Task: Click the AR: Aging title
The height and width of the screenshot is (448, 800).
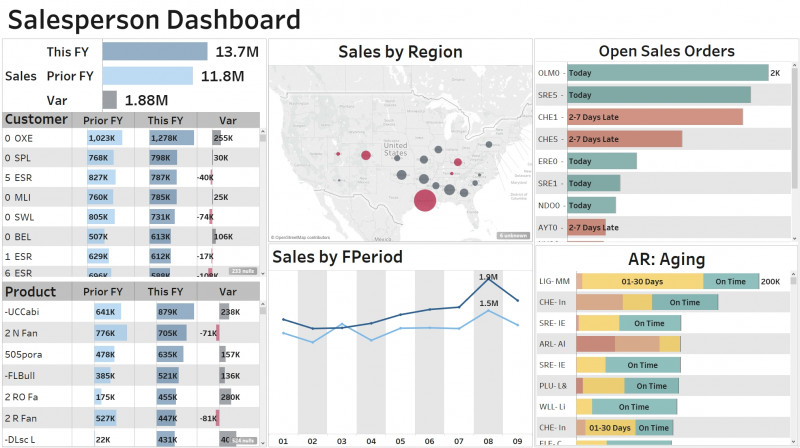Action: click(666, 259)
